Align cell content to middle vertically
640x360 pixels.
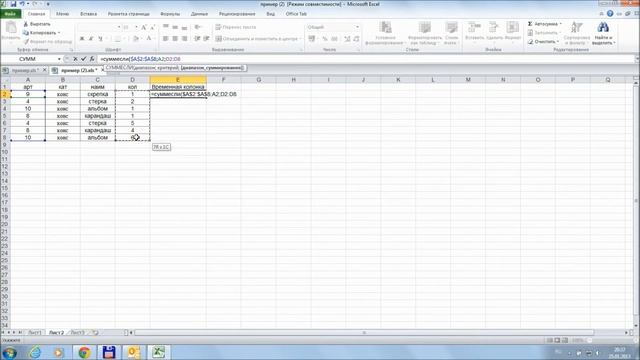[175, 27]
